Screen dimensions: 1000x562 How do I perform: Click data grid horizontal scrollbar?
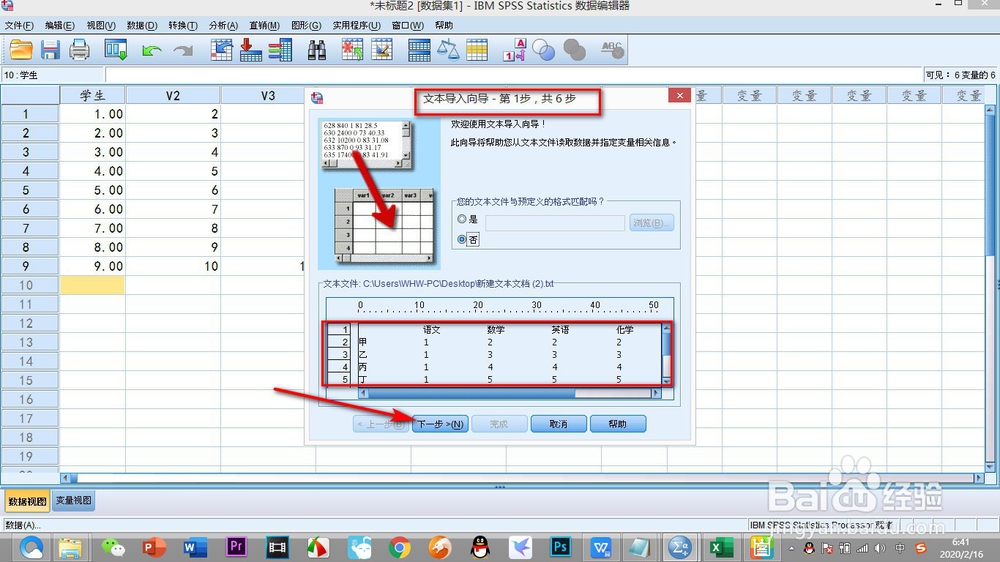(x=522, y=478)
